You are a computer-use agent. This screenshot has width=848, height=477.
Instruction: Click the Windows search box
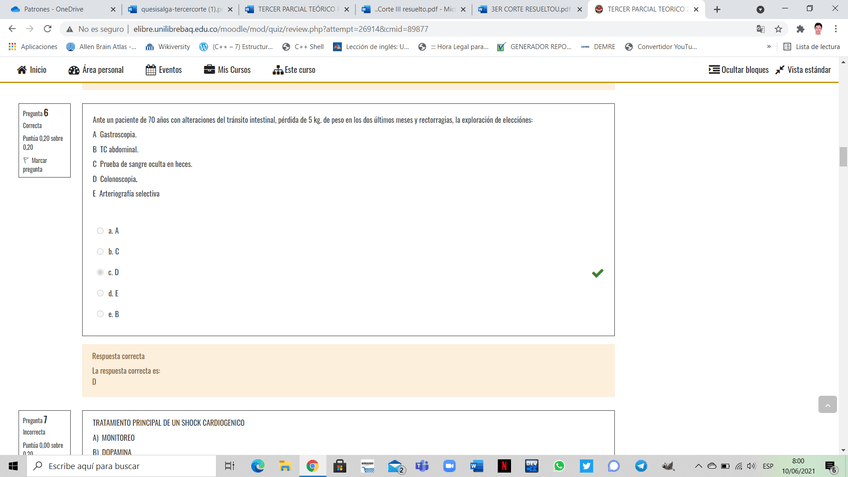pos(122,466)
